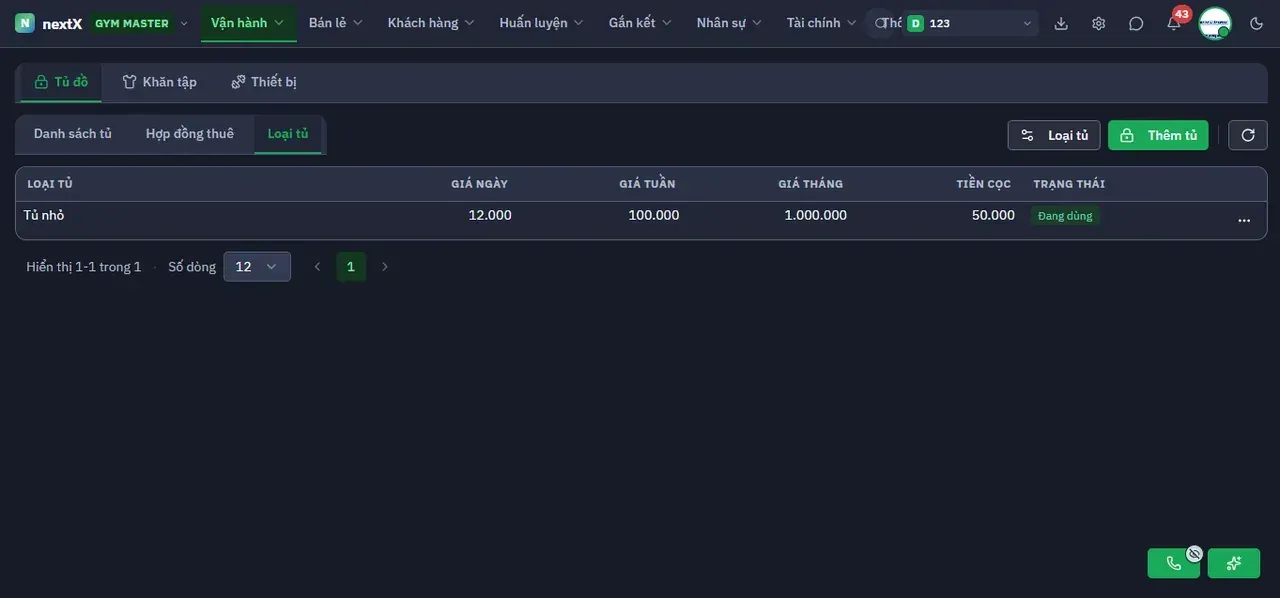Open the Nhân sự menu
This screenshot has height=598, width=1280.
click(730, 23)
